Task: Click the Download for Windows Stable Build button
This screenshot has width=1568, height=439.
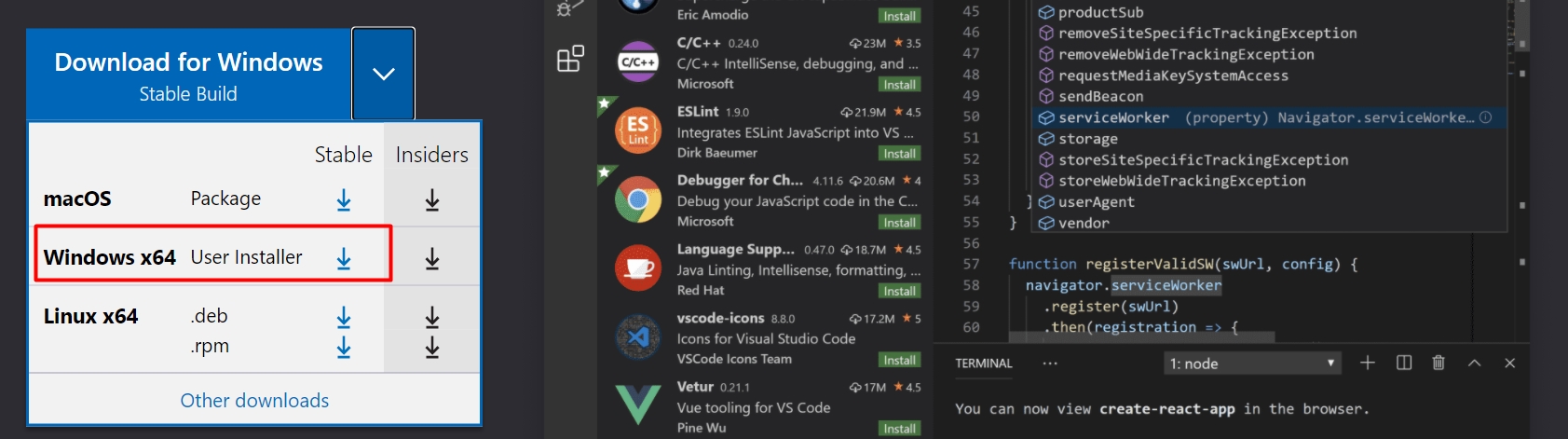Action: (188, 75)
